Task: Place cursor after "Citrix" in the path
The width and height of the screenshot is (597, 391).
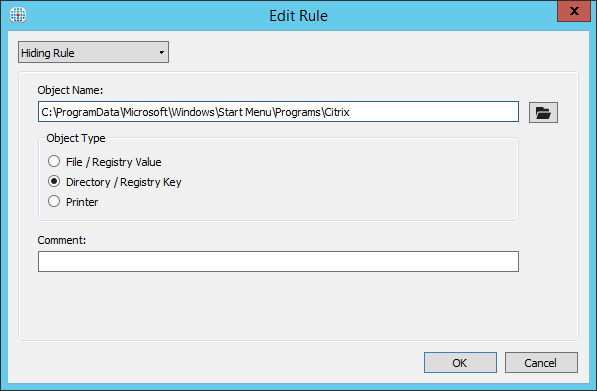Action: (x=351, y=112)
